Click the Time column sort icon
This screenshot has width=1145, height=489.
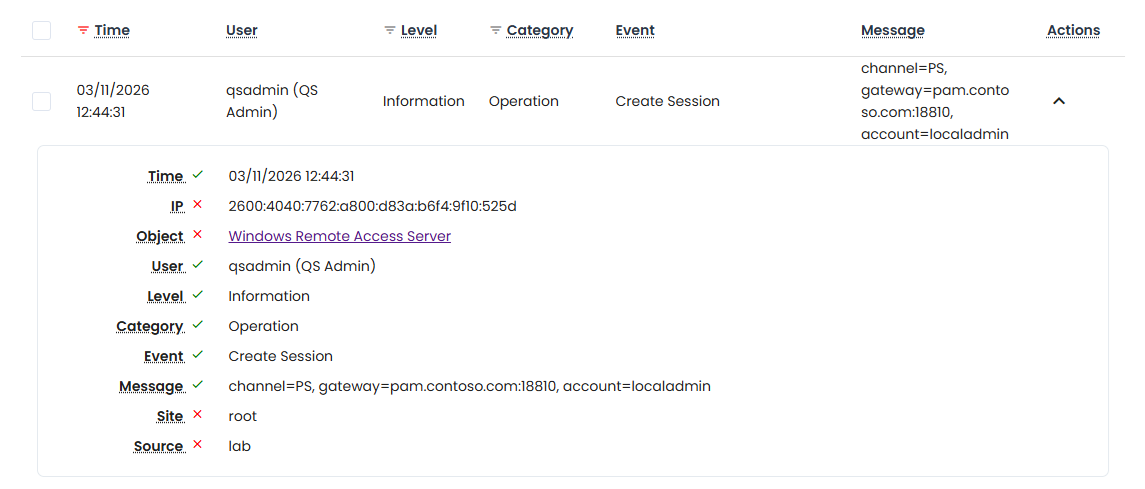point(83,31)
